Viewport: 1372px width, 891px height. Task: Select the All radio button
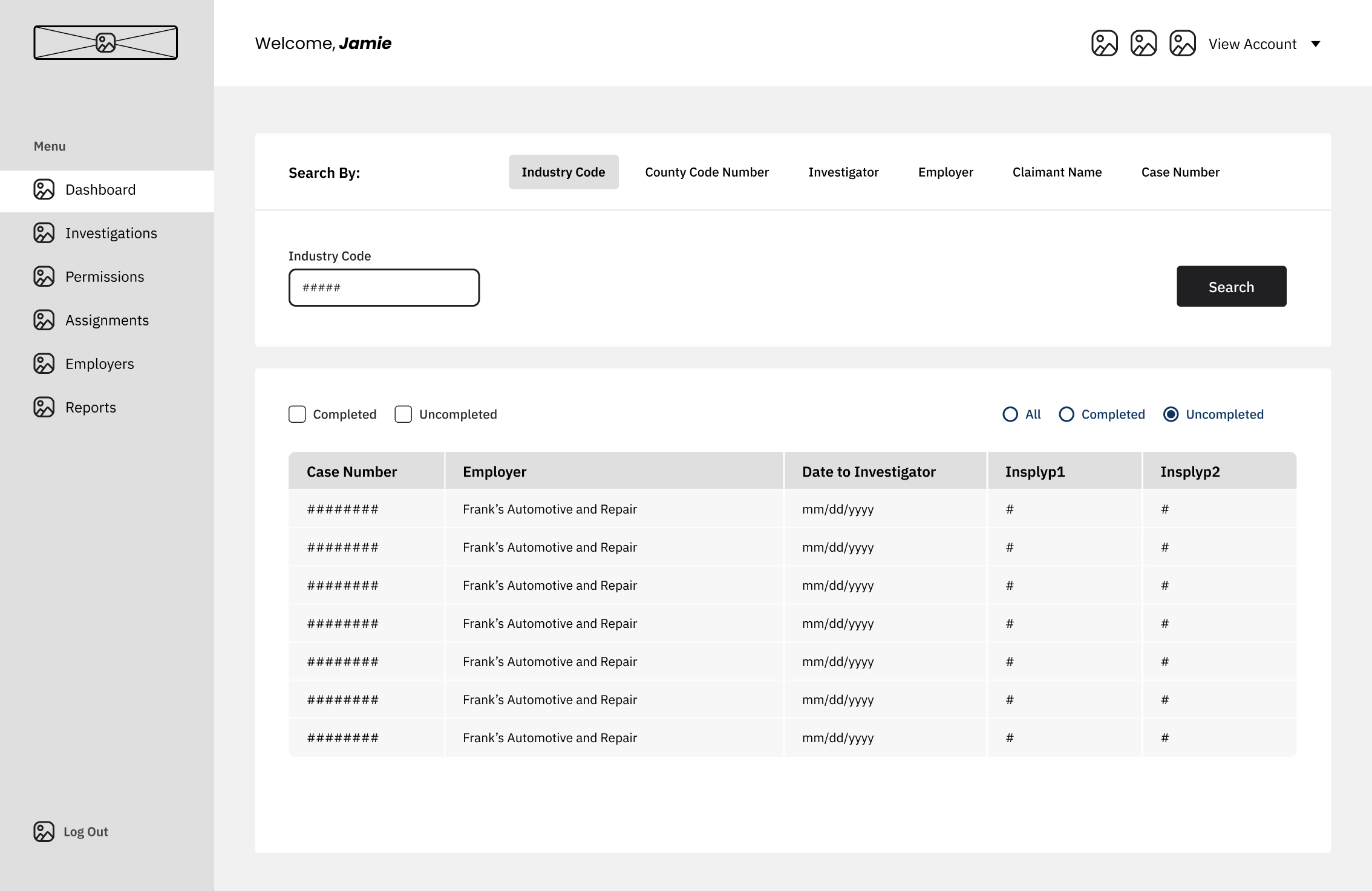pos(1010,414)
